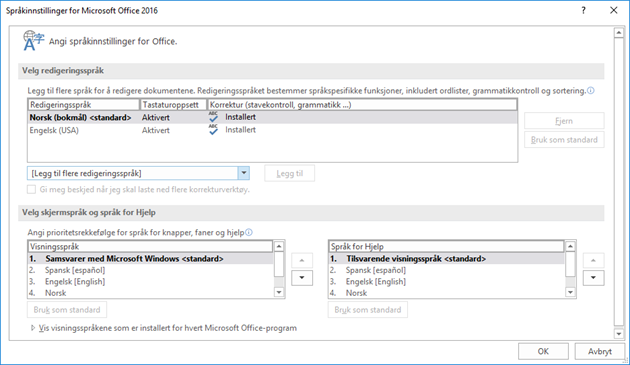The width and height of the screenshot is (630, 365).
Task: Click 'Bruk som standard' under Språk for Hjelp
Action: (x=368, y=310)
